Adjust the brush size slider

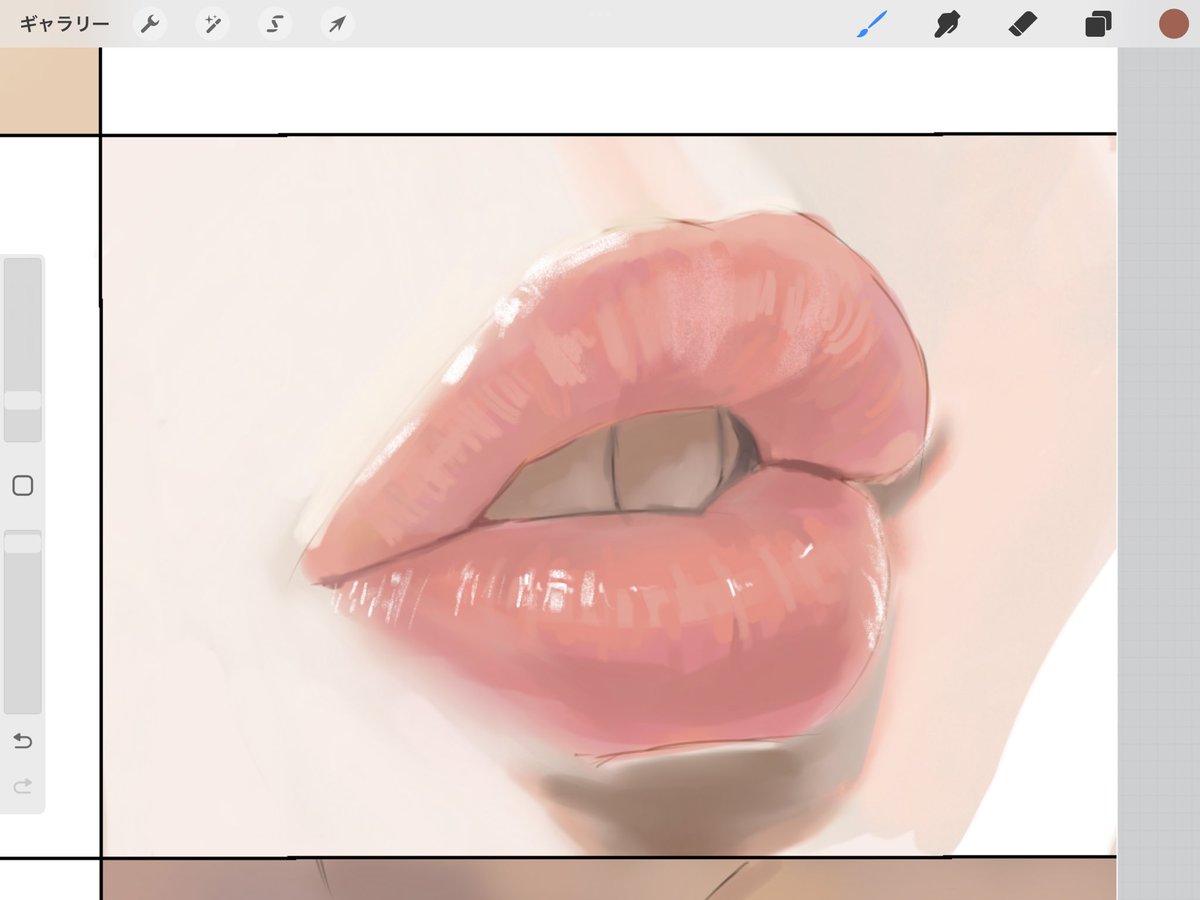point(23,350)
